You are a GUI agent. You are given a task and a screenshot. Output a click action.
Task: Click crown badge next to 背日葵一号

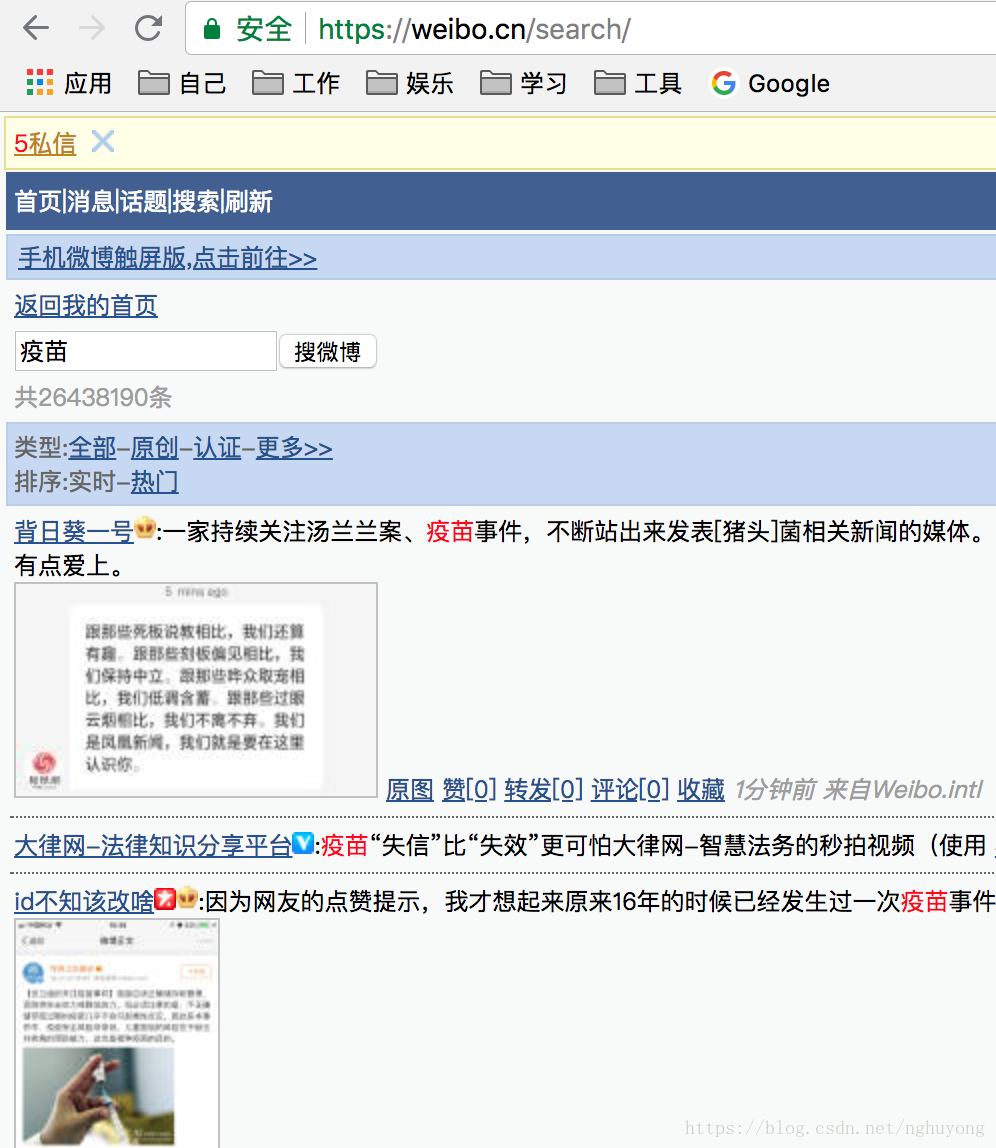coord(145,527)
